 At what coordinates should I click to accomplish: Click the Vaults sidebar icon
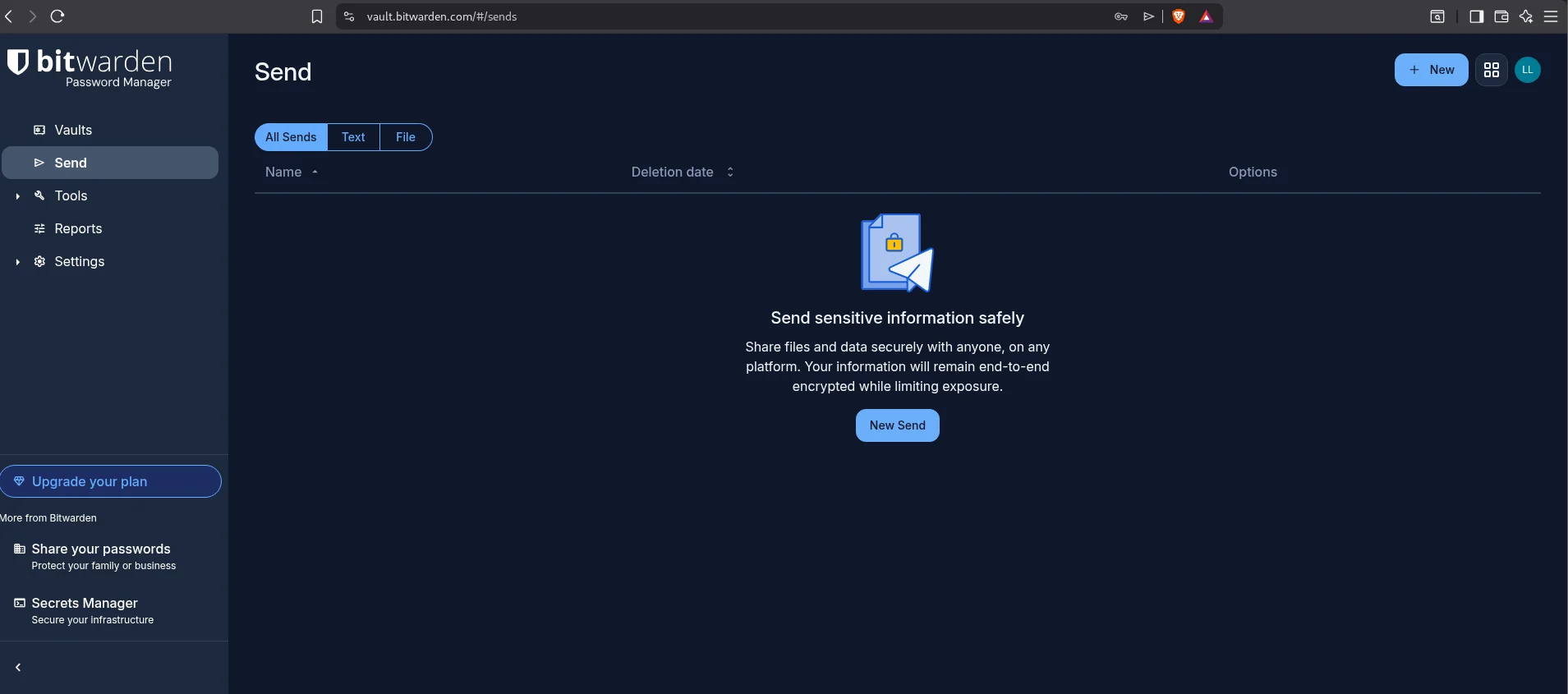(39, 130)
